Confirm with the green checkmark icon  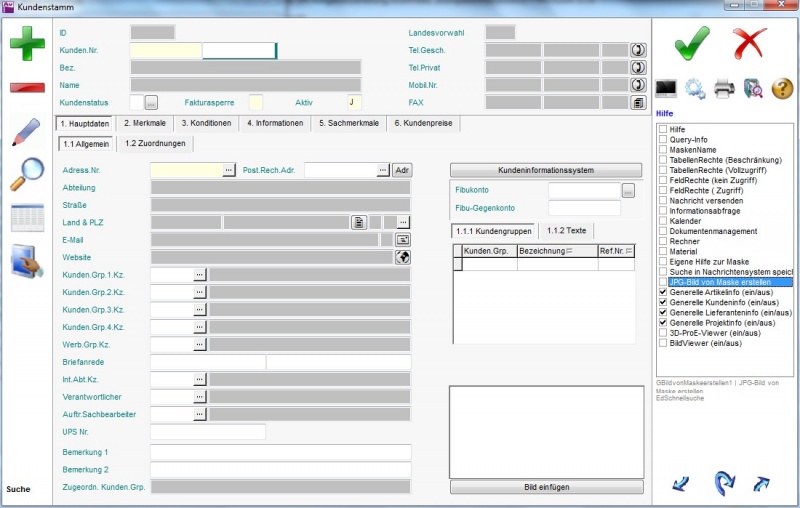point(691,44)
